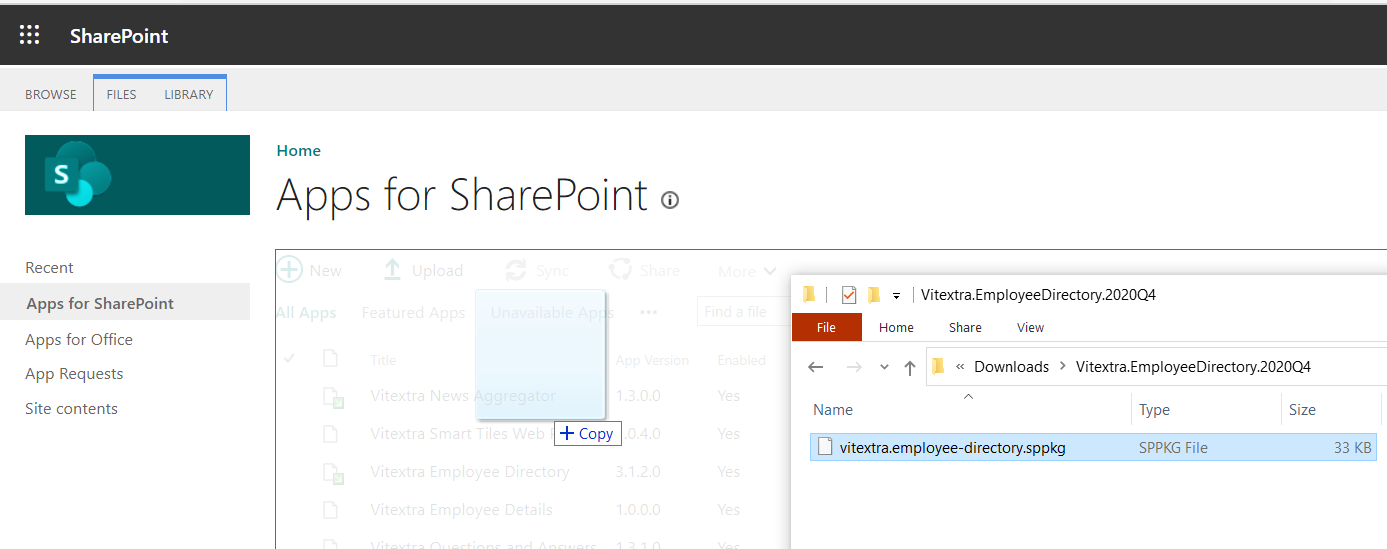Open App Requests in left navigation

(74, 373)
